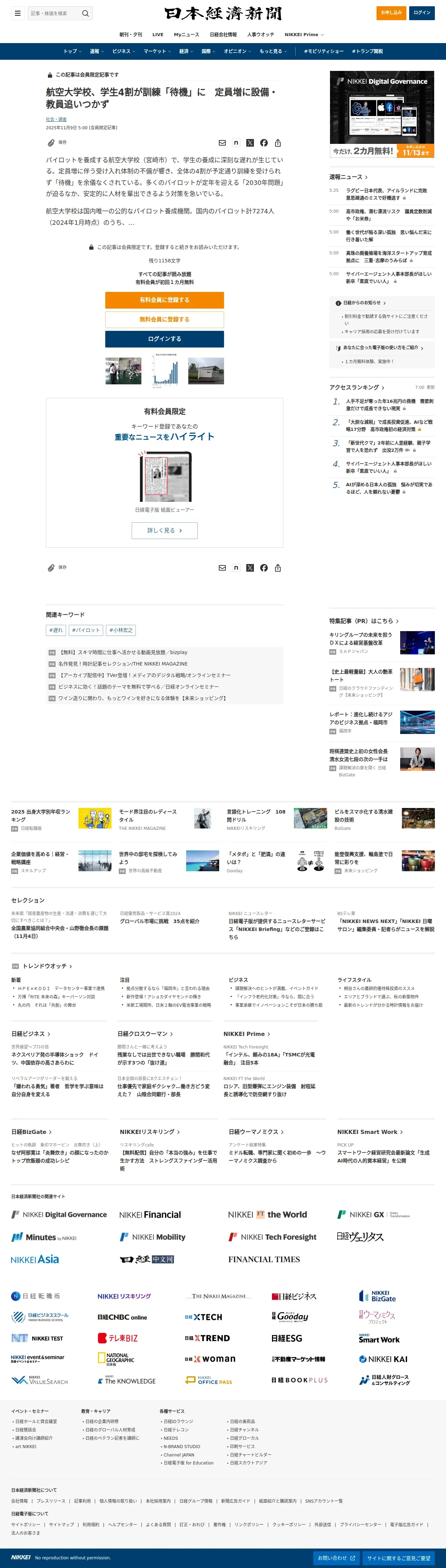Open the アクセスランキング section link

(x=356, y=387)
